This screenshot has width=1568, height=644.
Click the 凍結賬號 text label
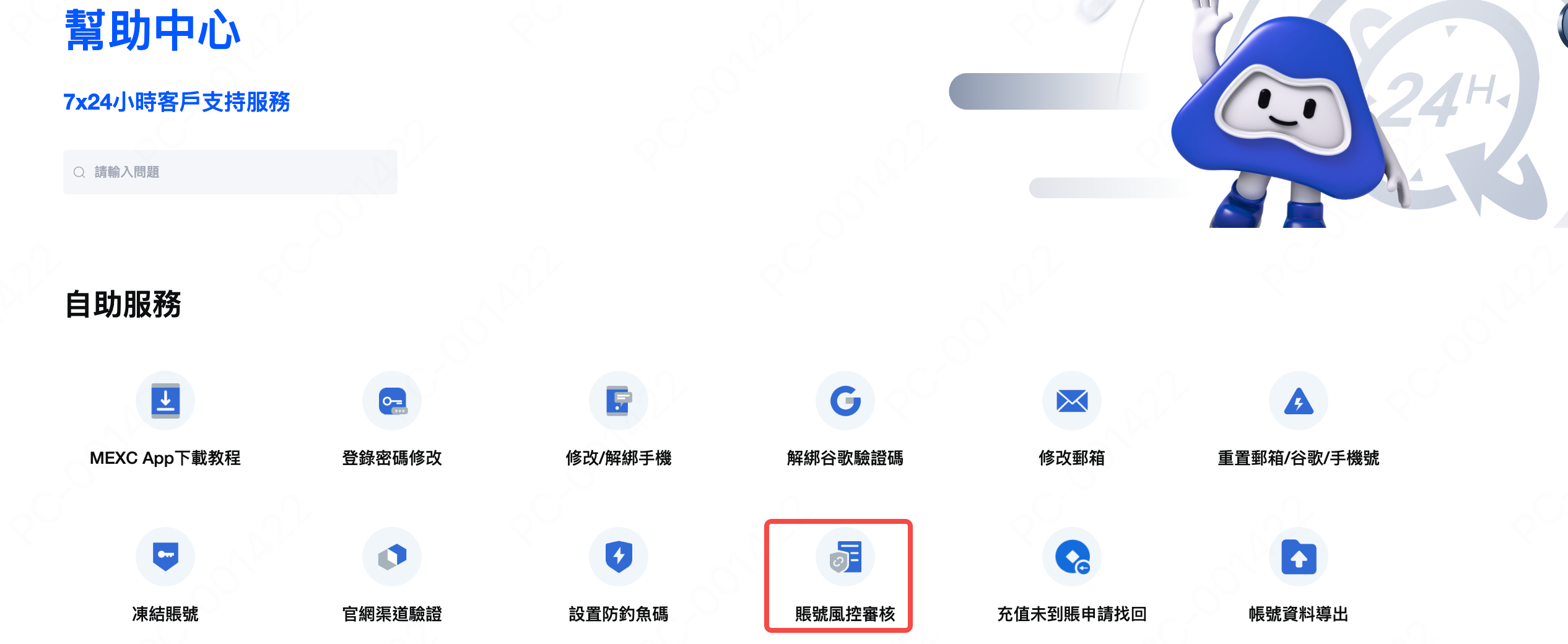point(165,614)
